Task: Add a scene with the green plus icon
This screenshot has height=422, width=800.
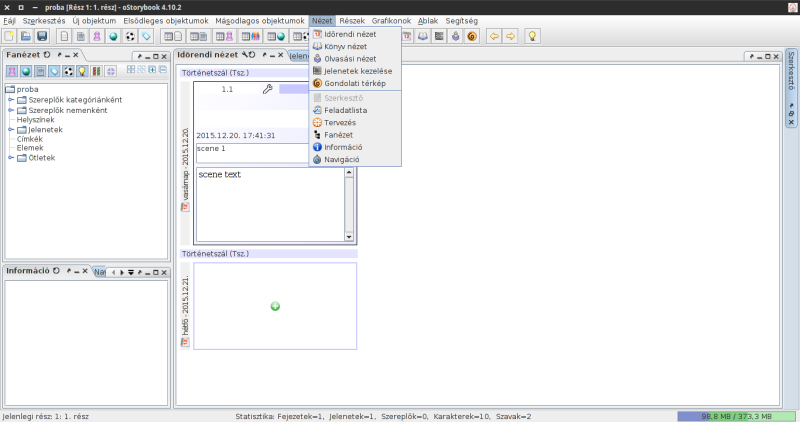Action: [x=275, y=306]
